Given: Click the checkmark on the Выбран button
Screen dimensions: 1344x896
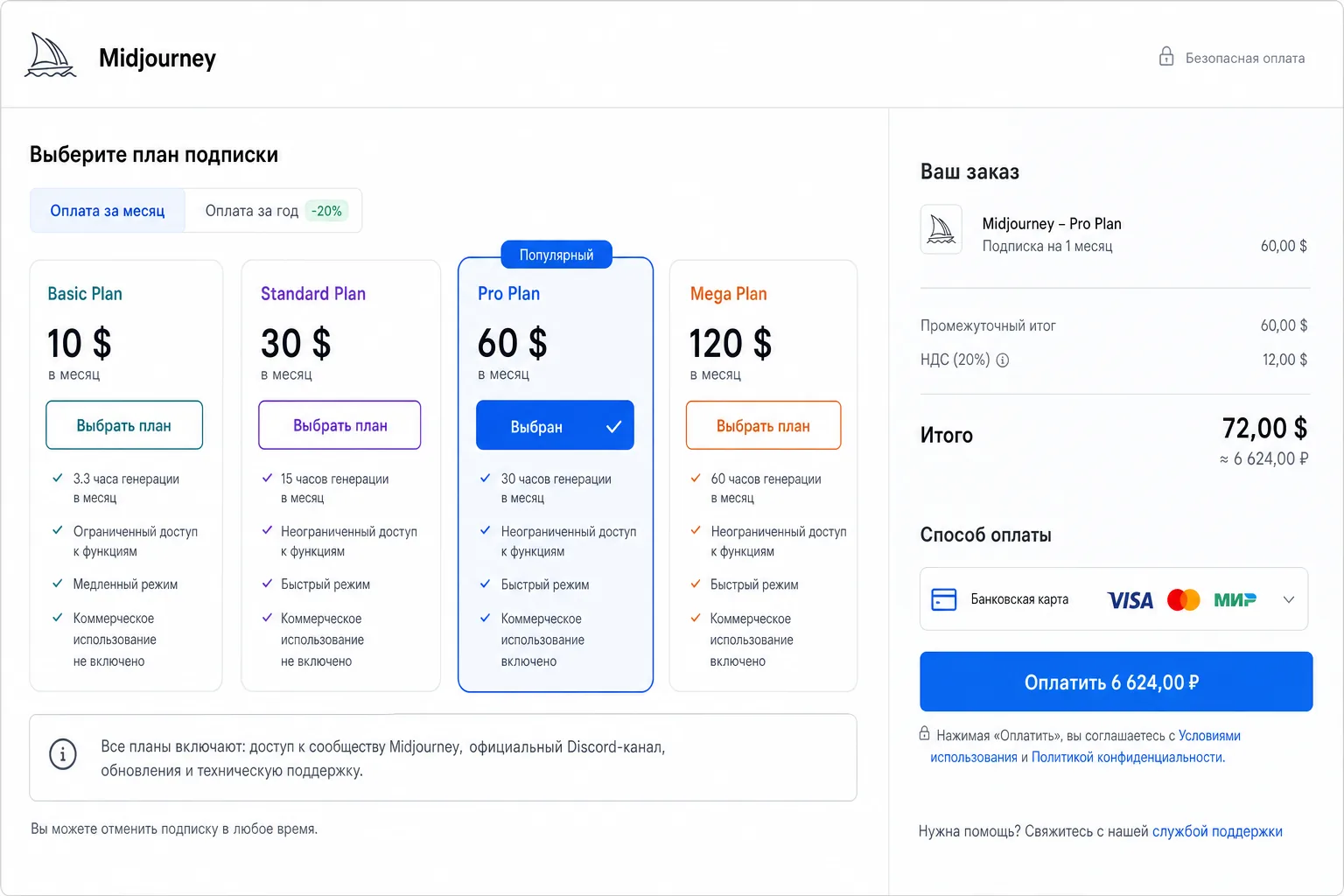Looking at the screenshot, I should tap(613, 426).
